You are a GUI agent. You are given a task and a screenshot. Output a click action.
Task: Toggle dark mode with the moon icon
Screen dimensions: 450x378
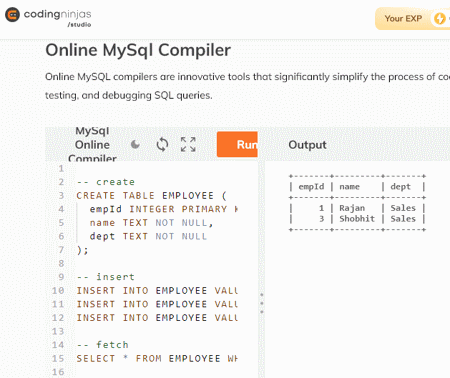pos(135,145)
